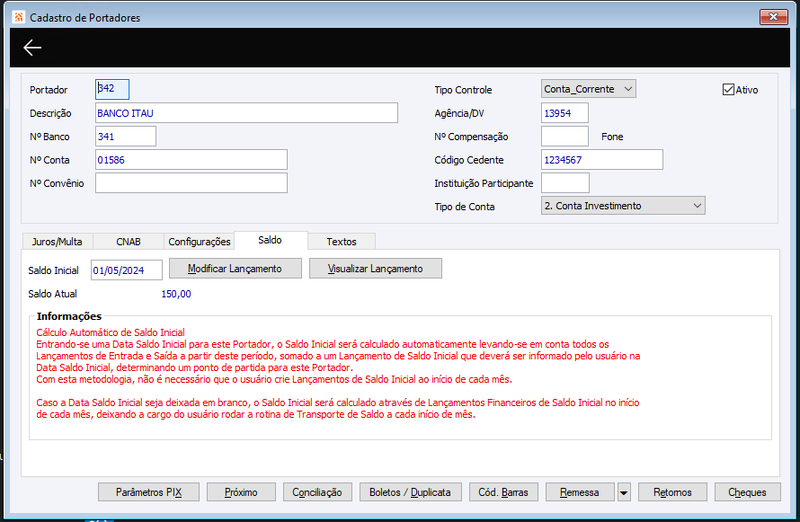Click the Informações heading
The image size is (800, 522).
pyautogui.click(x=69, y=316)
